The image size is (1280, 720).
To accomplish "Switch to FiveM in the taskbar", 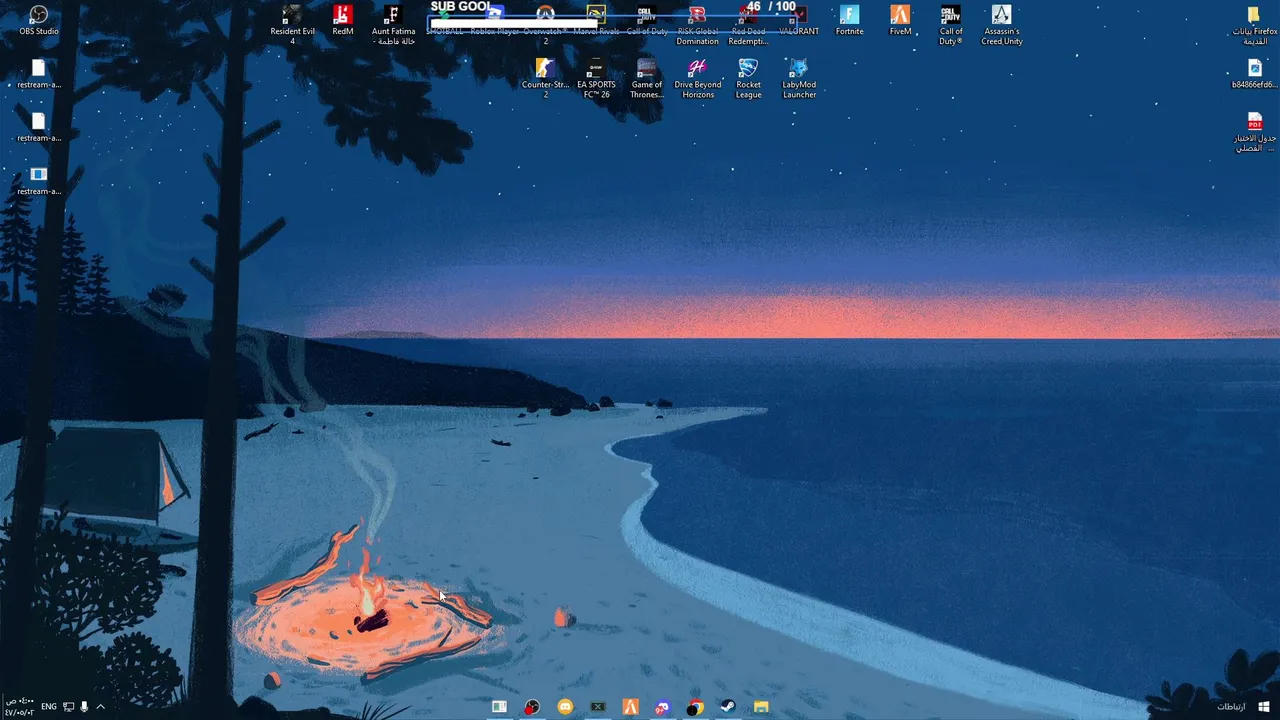I will pos(630,707).
